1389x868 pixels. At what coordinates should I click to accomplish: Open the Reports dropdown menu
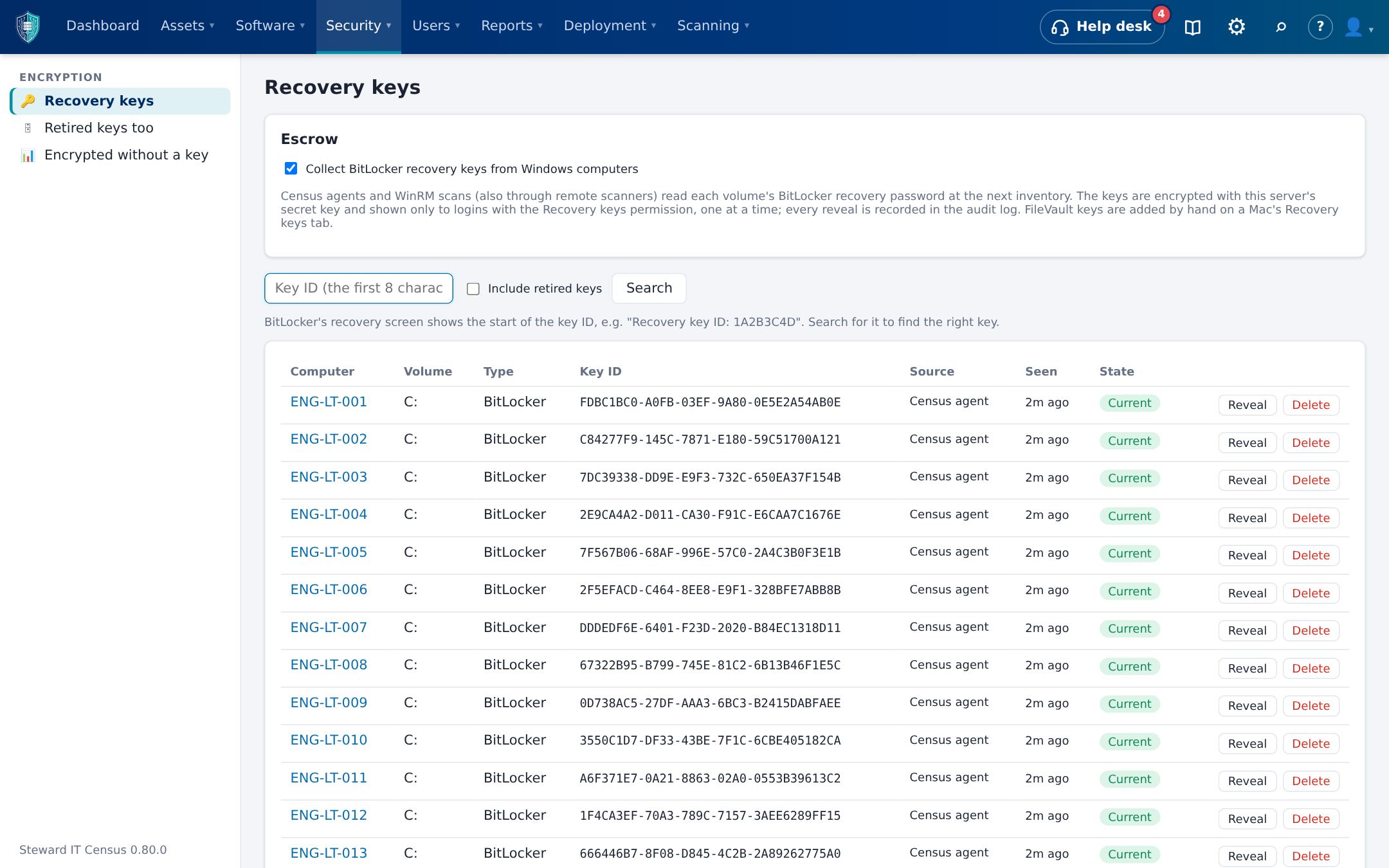click(x=512, y=26)
